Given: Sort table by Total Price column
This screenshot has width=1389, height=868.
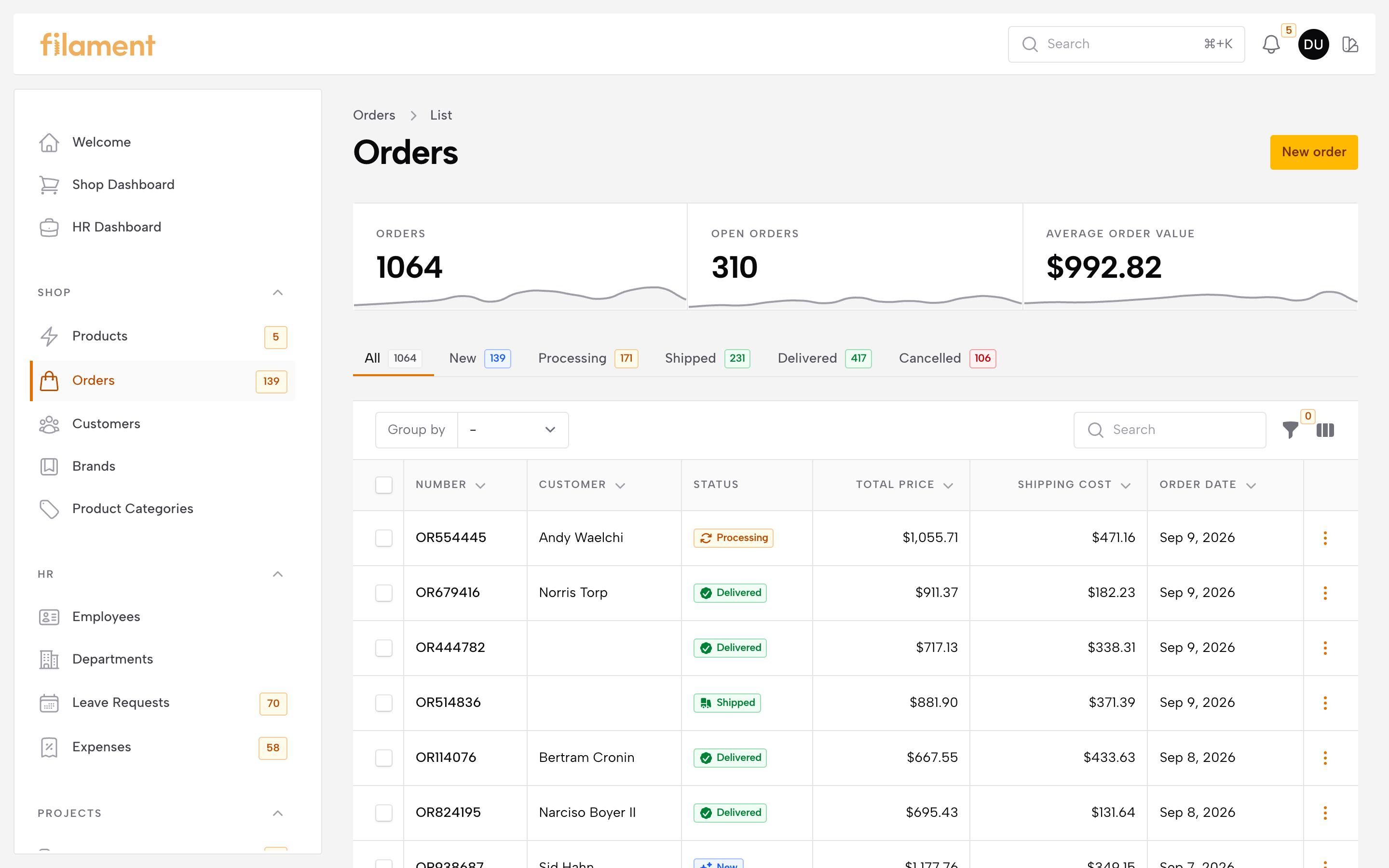Looking at the screenshot, I should click(904, 485).
